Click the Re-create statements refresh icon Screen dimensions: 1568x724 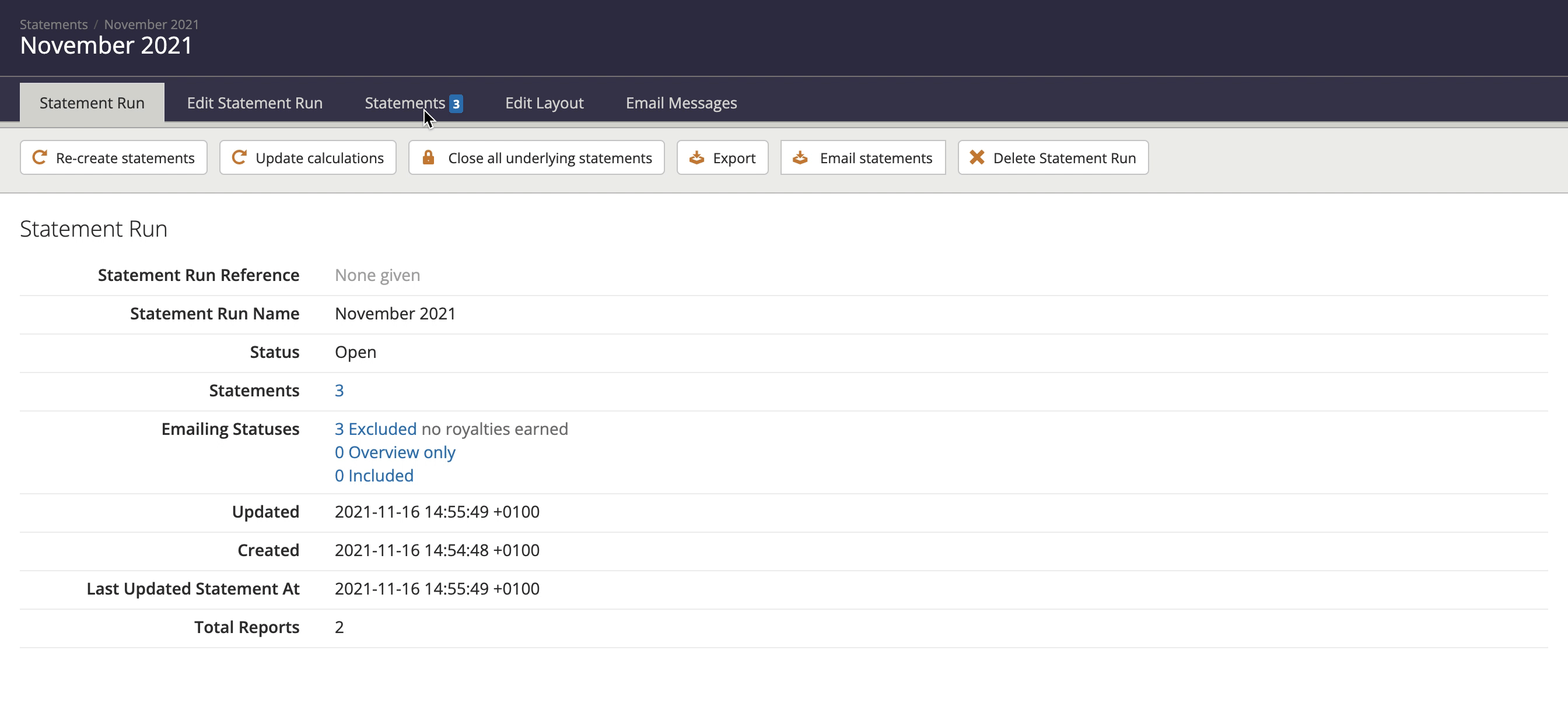(40, 157)
